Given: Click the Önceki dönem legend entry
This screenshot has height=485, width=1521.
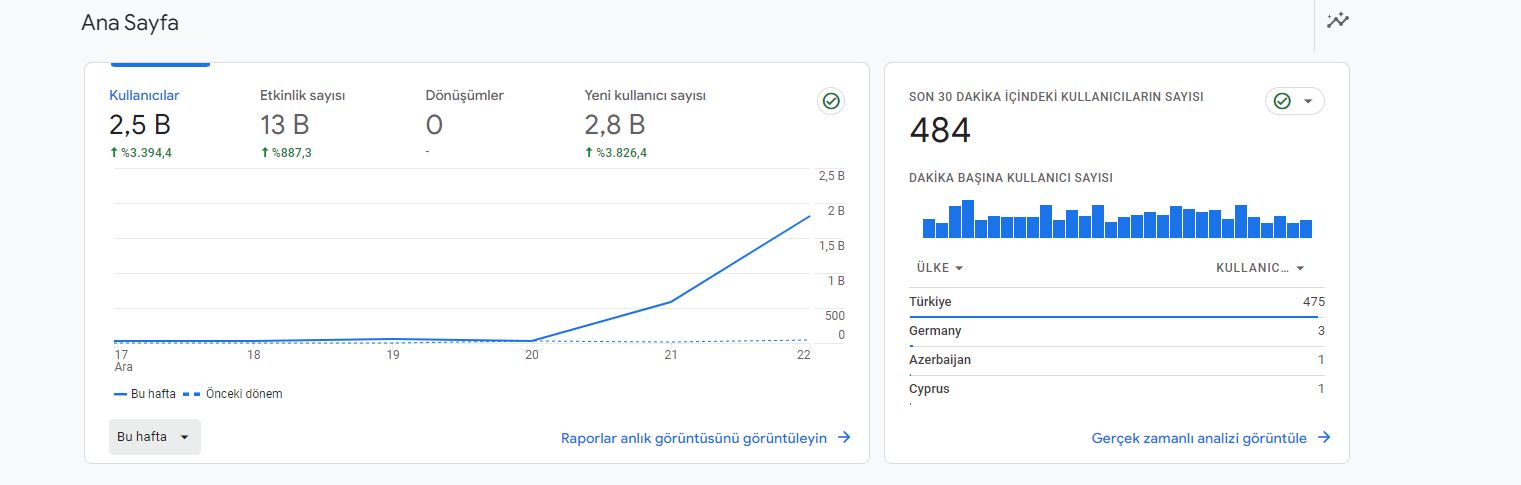Looking at the screenshot, I should click(233, 394).
